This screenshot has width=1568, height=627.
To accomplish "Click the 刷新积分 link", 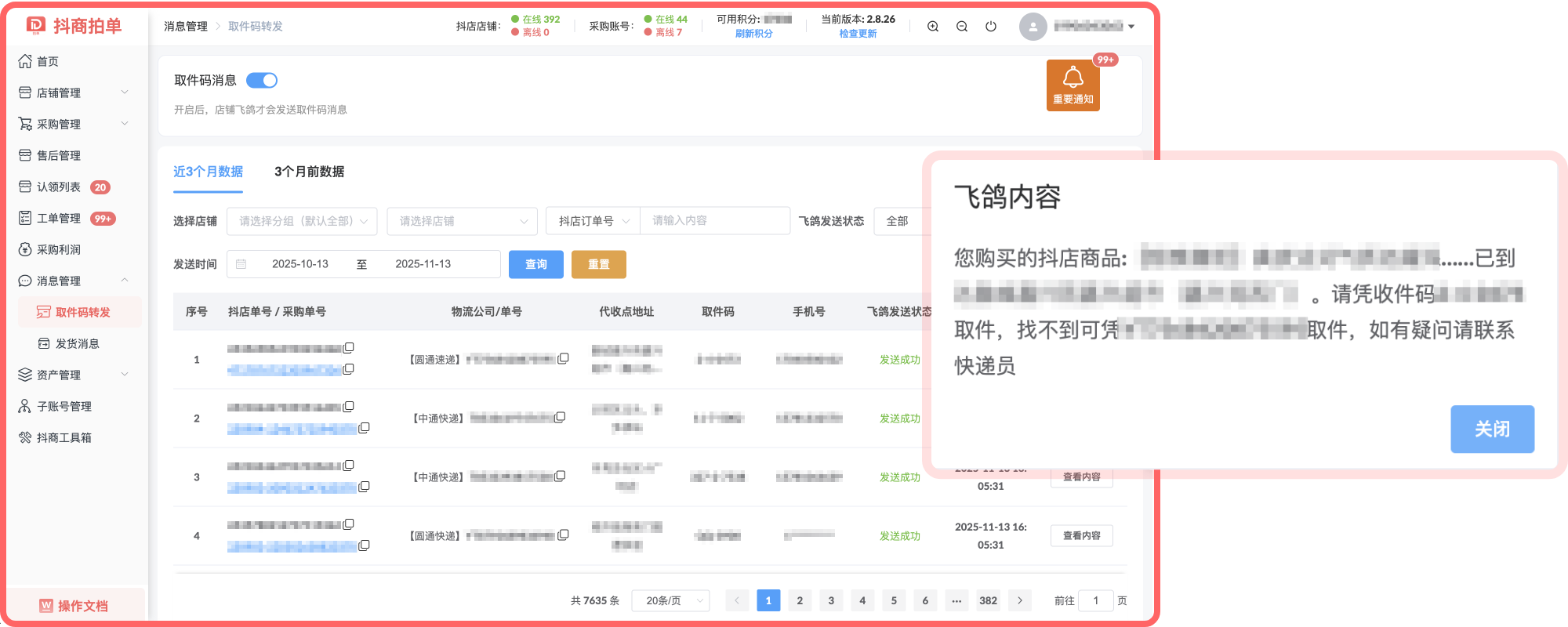I will click(753, 34).
